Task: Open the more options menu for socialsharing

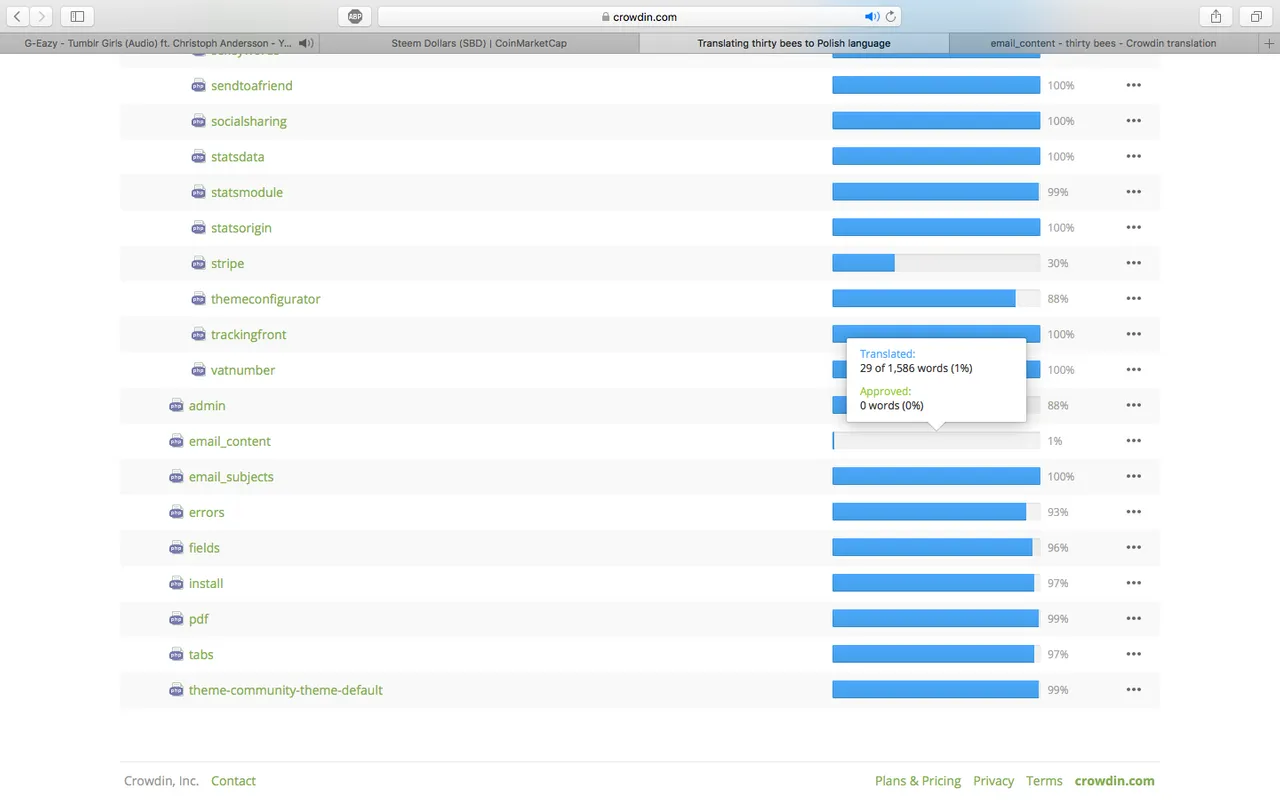Action: [x=1133, y=121]
